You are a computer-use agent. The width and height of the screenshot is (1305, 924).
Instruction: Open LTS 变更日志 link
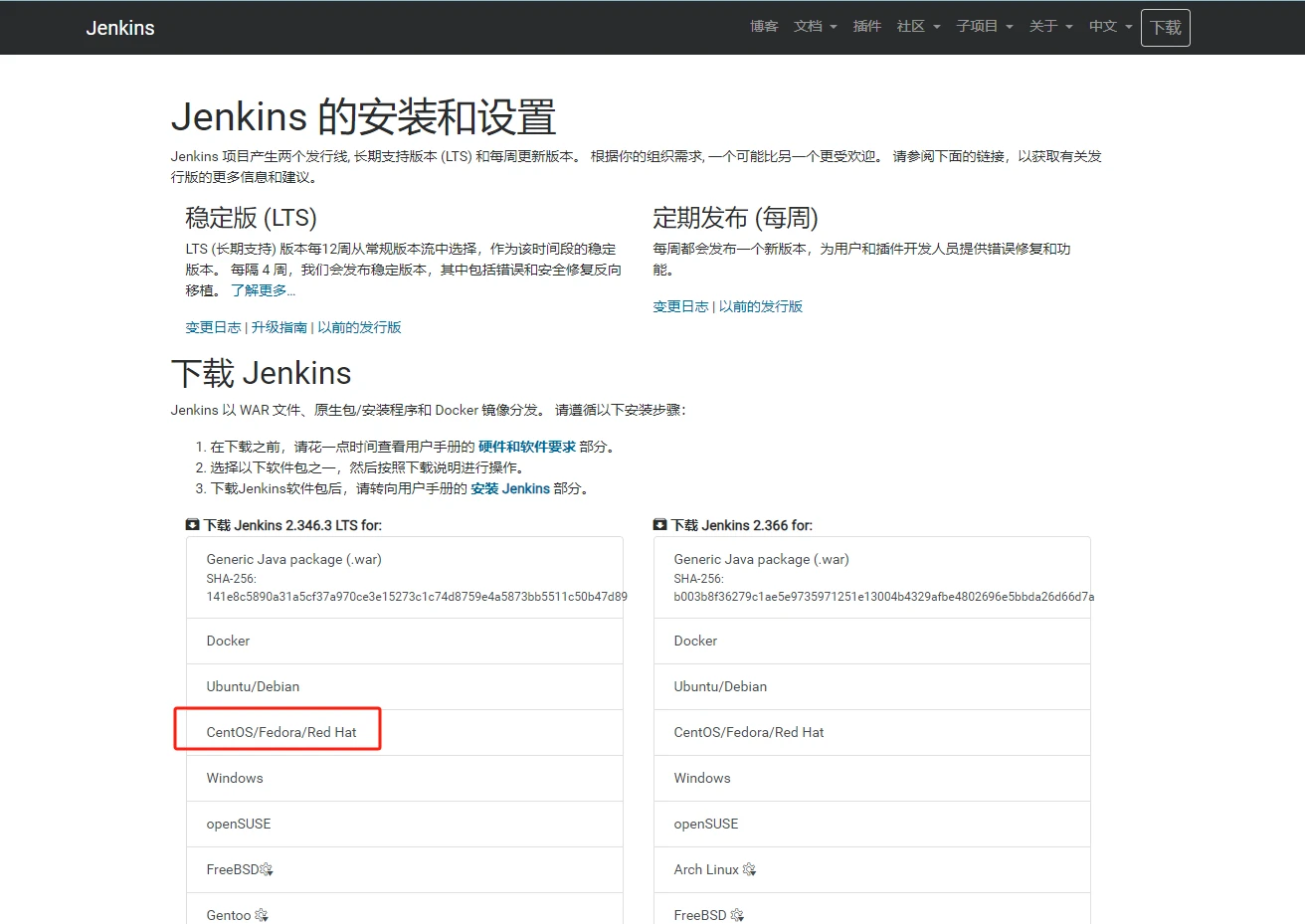click(x=213, y=327)
